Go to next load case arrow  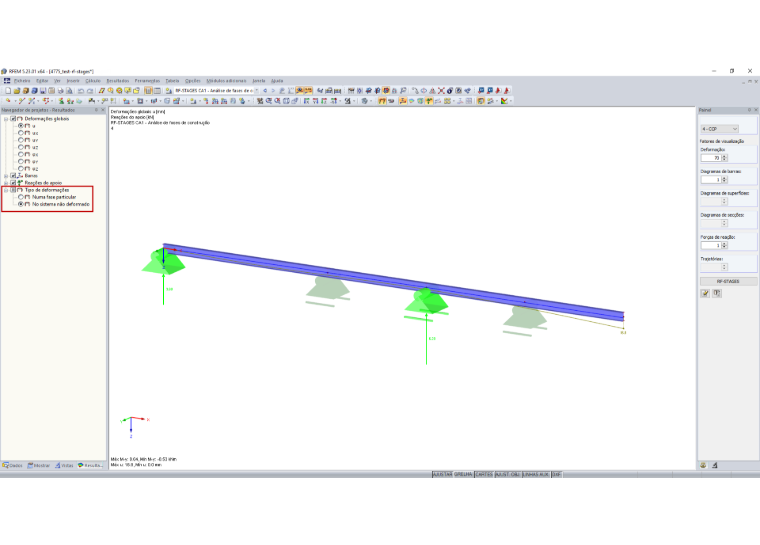click(x=273, y=91)
